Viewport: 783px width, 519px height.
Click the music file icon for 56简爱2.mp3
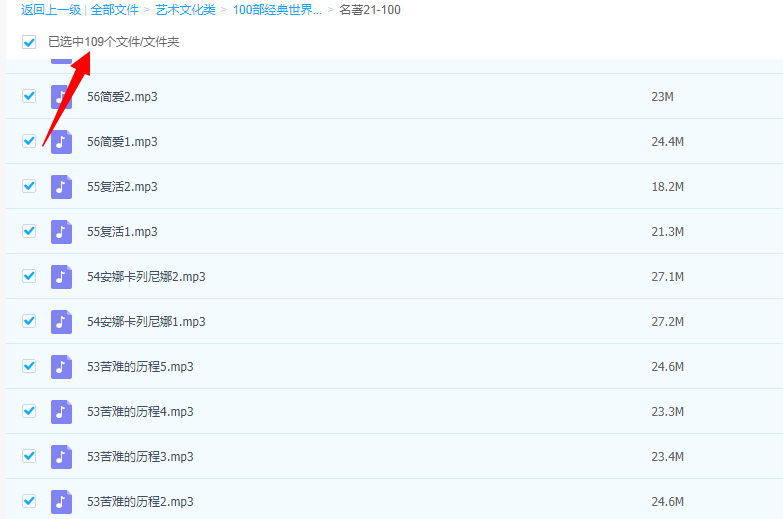[x=62, y=97]
